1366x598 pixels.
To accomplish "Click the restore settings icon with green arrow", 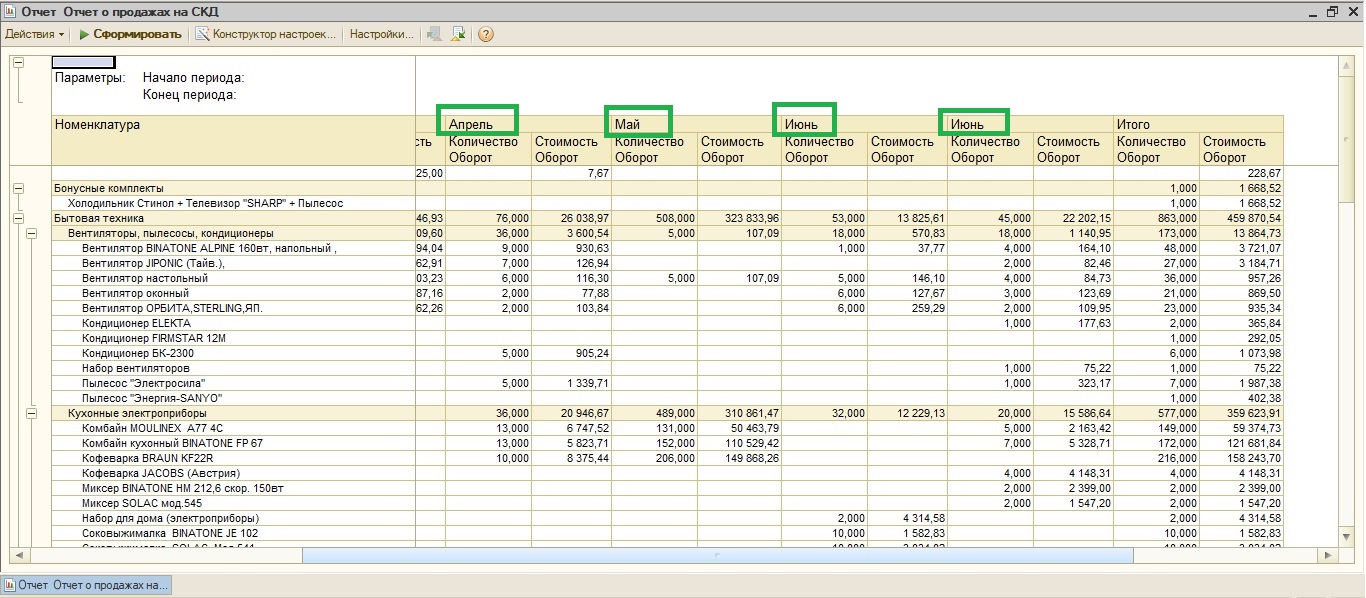I will click(458, 34).
